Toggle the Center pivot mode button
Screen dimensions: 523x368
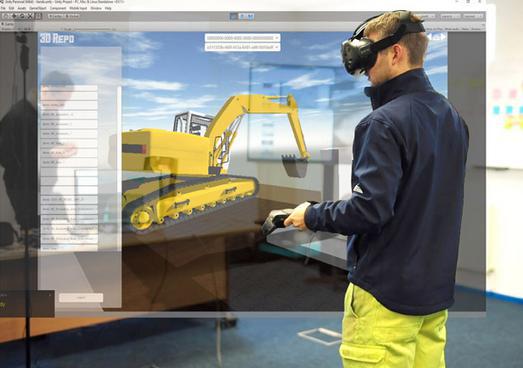pos(55,16)
